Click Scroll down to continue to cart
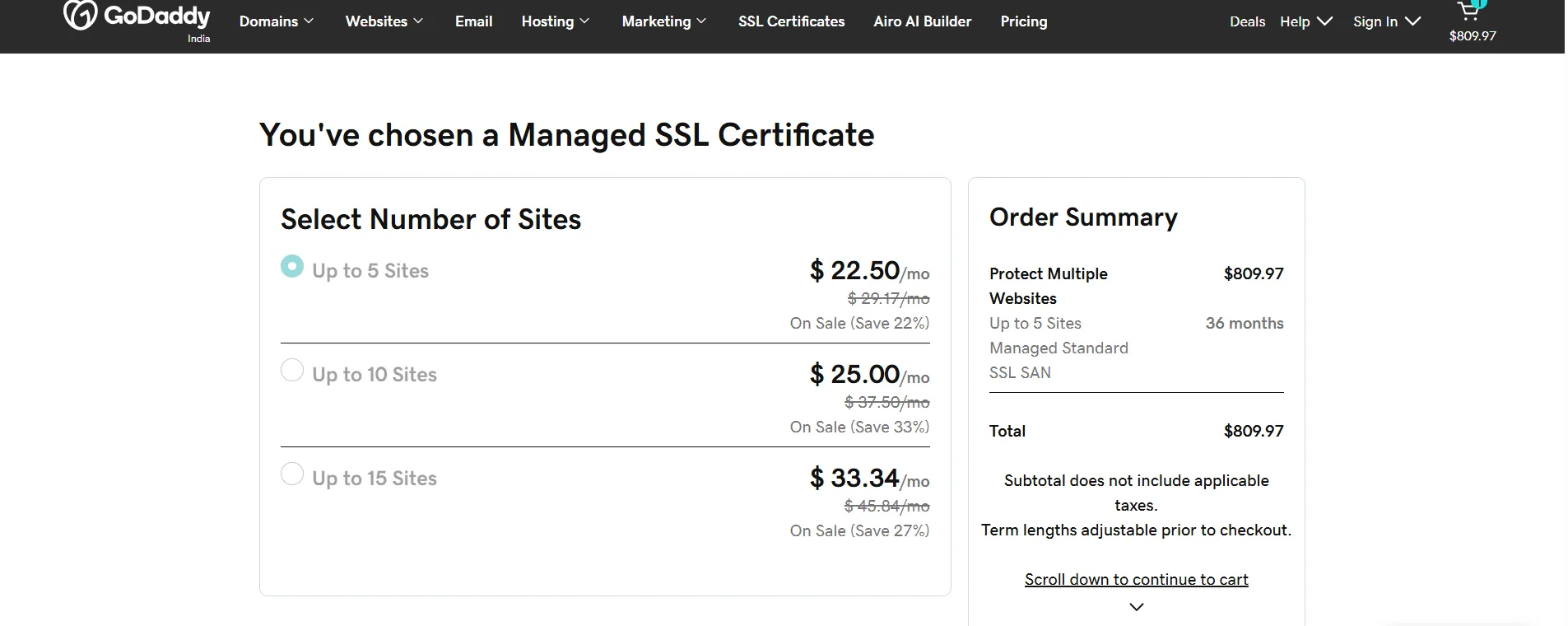This screenshot has width=1568, height=626. tap(1137, 579)
